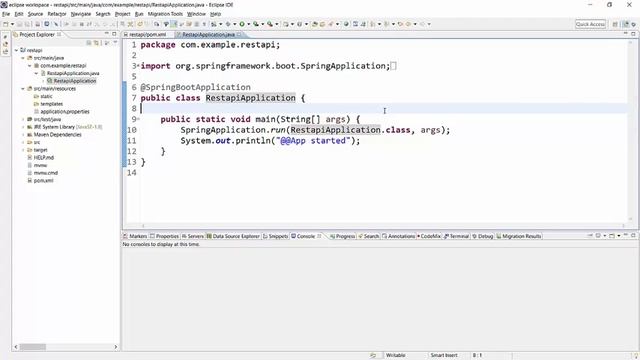
Task: Select HELP.md in the project tree
Action: pos(44,158)
